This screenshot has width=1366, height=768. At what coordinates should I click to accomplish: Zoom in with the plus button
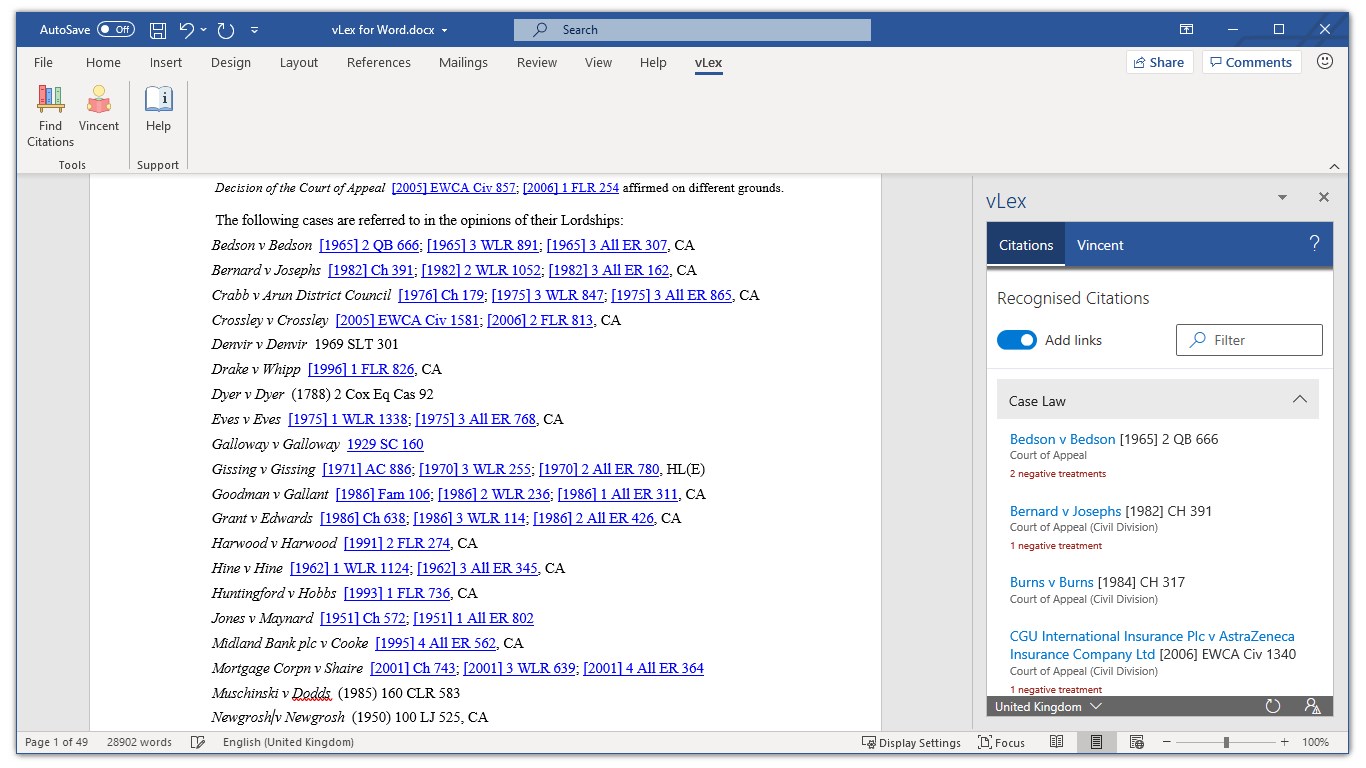coord(1285,742)
